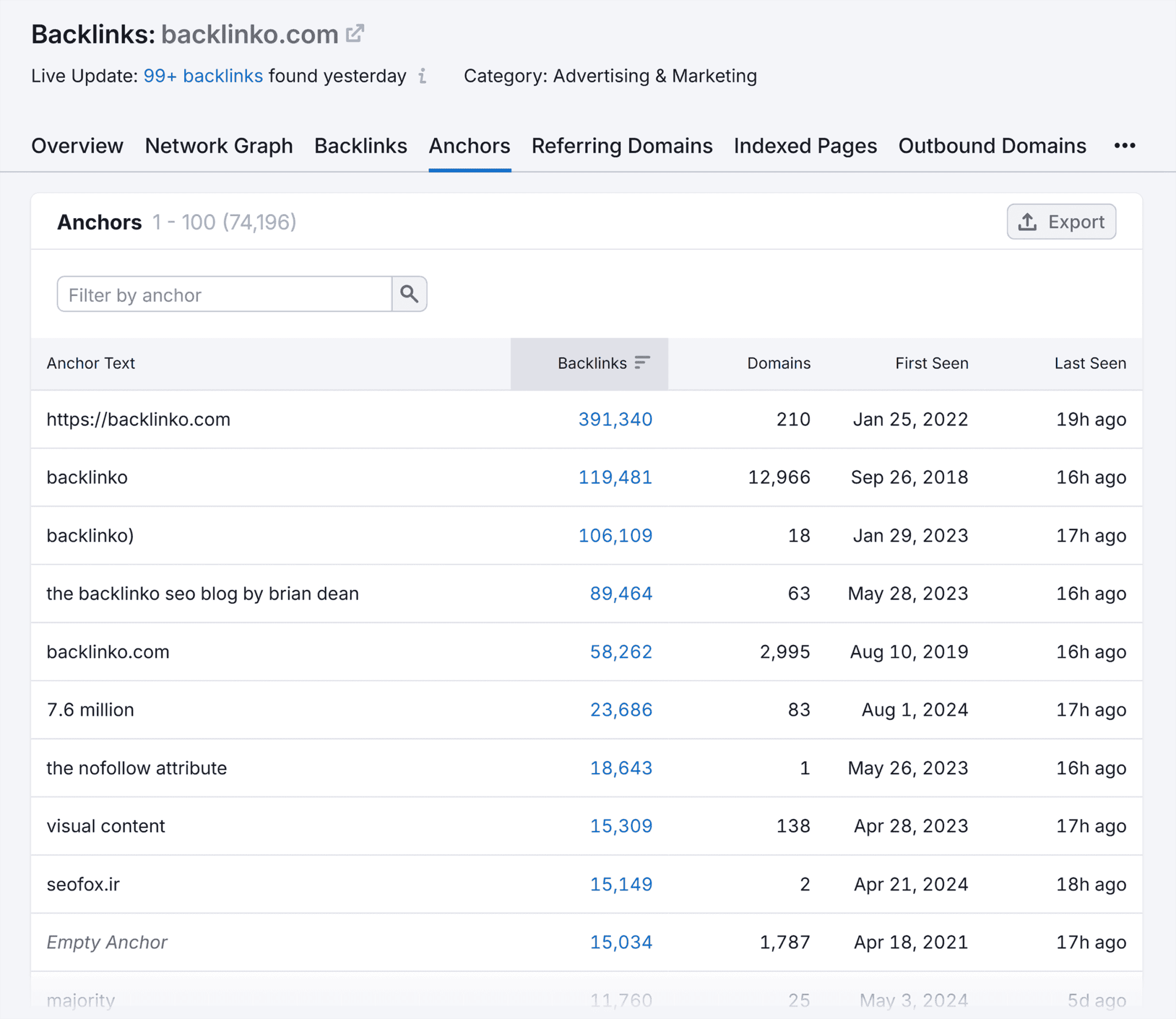The image size is (1176, 1019).
Task: Click the Export button
Action: pyautogui.click(x=1061, y=222)
